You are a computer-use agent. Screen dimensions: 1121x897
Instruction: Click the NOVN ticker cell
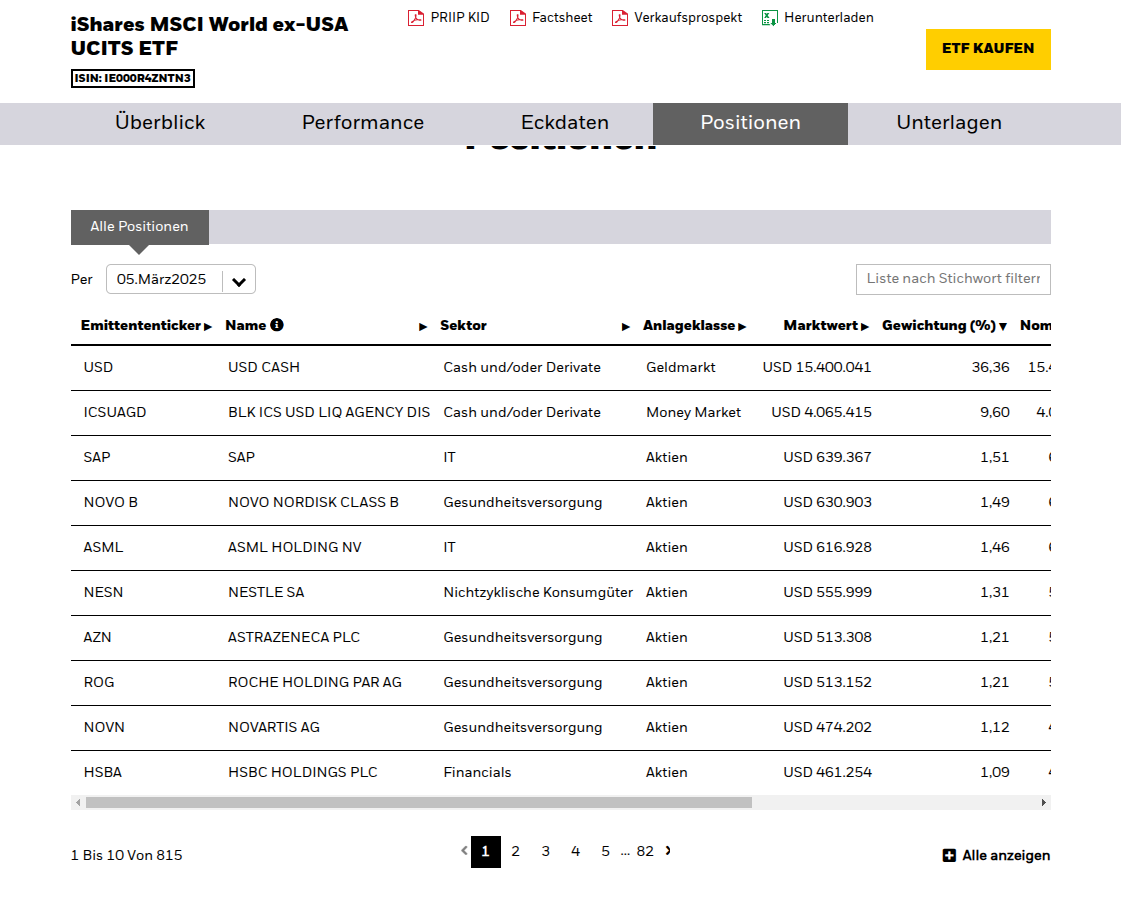pyautogui.click(x=104, y=728)
